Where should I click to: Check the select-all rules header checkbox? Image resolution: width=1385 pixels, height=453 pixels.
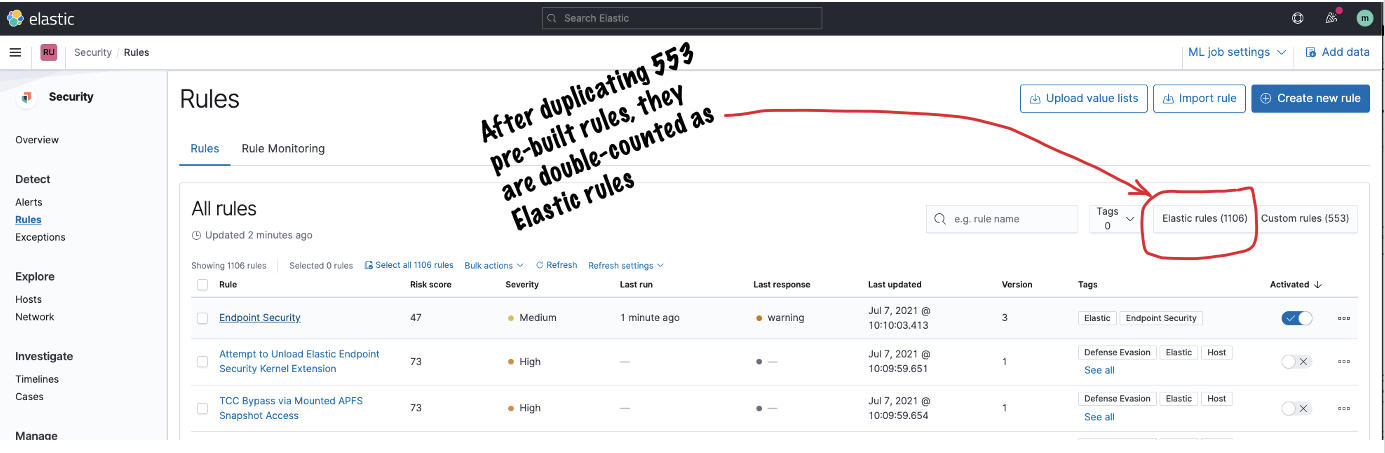202,285
